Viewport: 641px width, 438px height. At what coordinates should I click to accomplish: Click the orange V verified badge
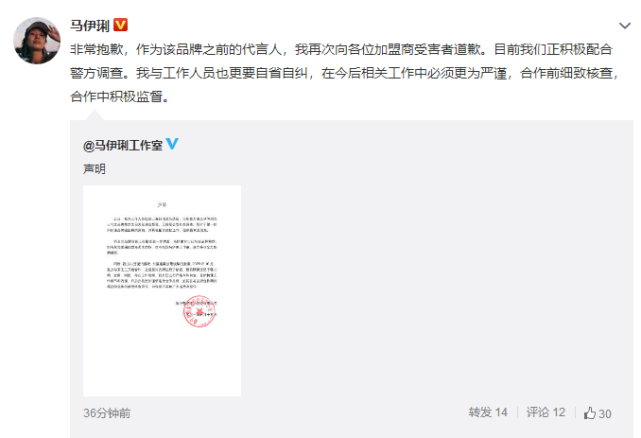[x=120, y=25]
